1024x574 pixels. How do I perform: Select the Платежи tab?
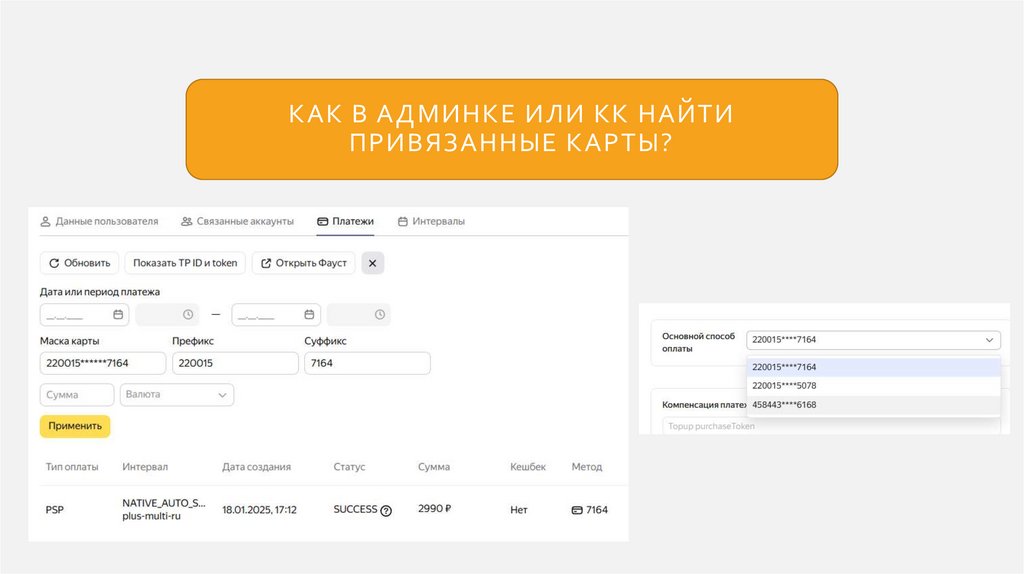(x=345, y=221)
